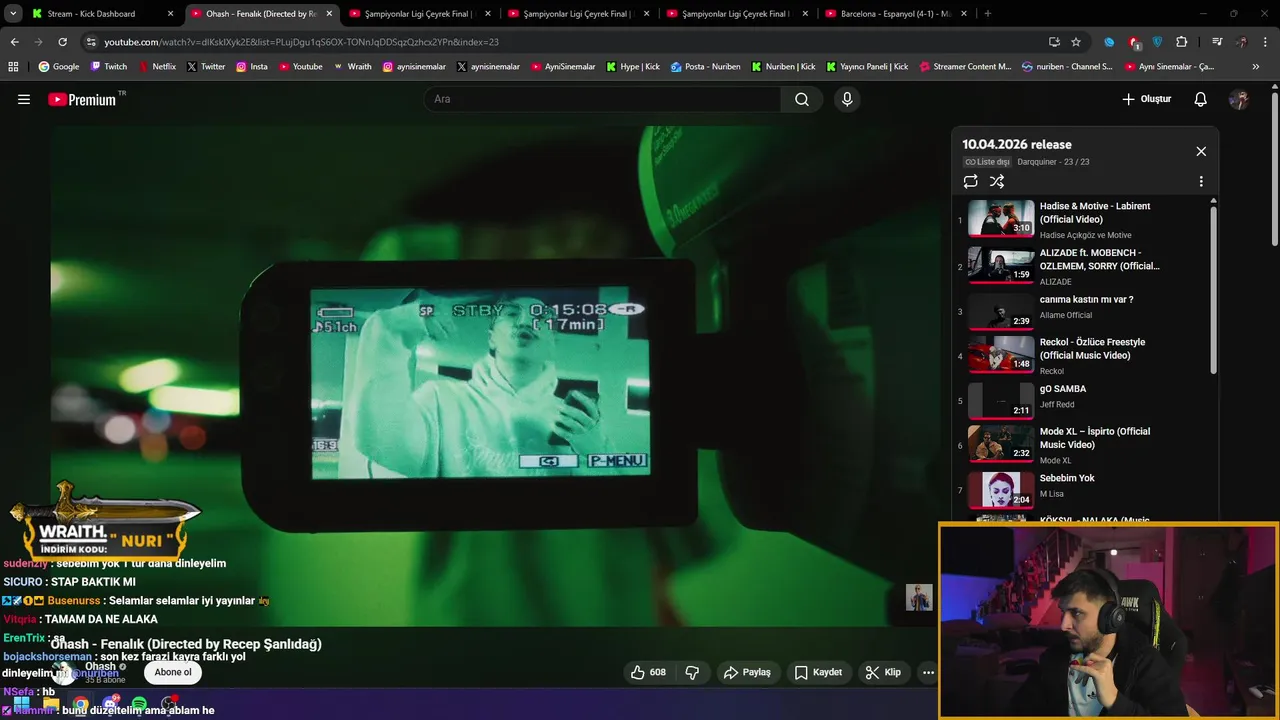Subscribe with the Abone ol button
Screen dimensions: 1280x720
coord(173,672)
